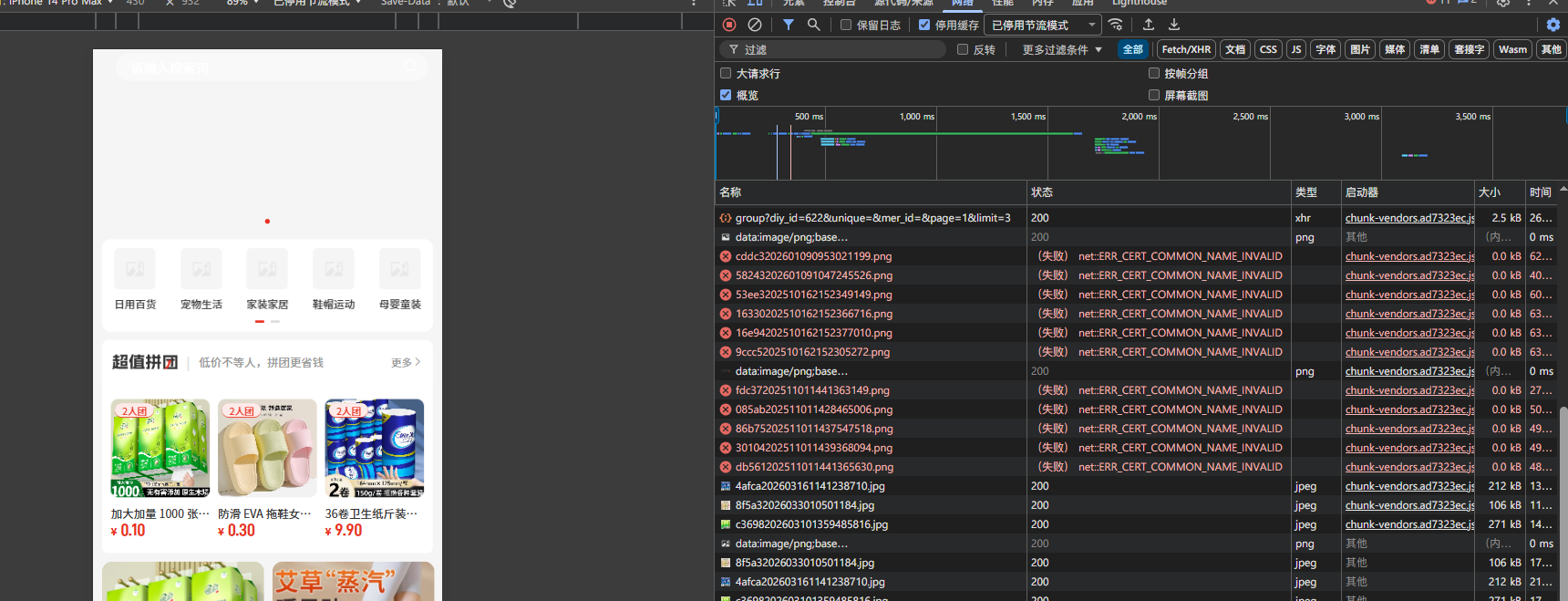Toggle the filter funnel icon
This screenshot has height=601, width=1568.
pos(789,25)
